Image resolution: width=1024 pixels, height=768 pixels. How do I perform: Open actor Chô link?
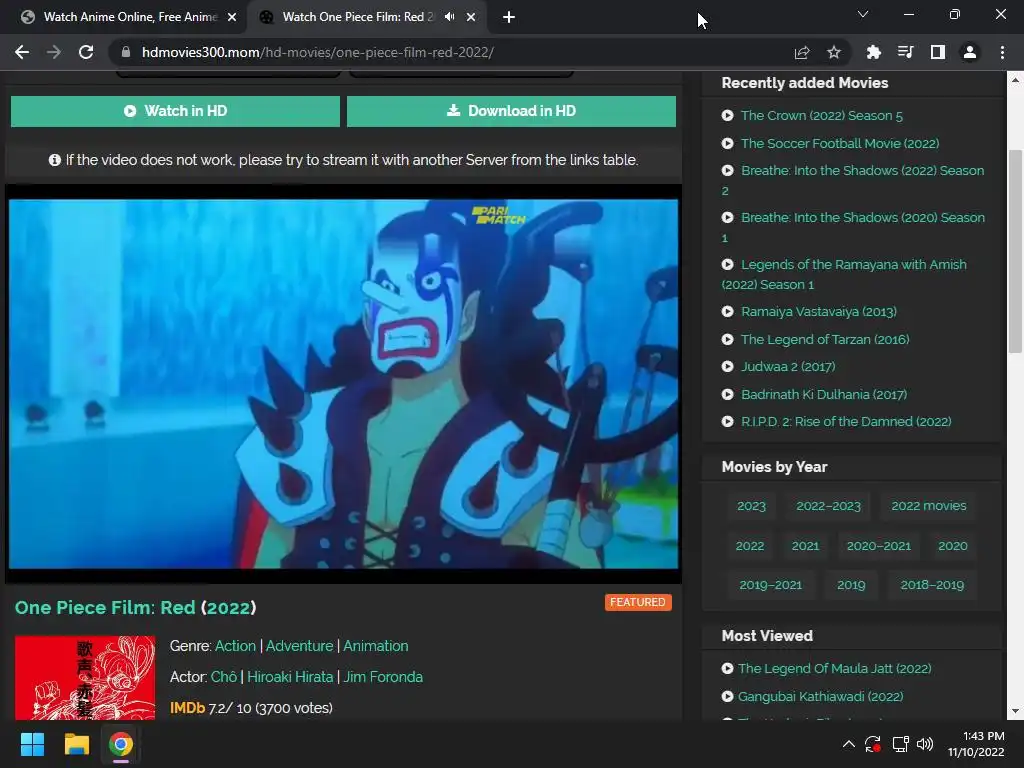pos(223,677)
